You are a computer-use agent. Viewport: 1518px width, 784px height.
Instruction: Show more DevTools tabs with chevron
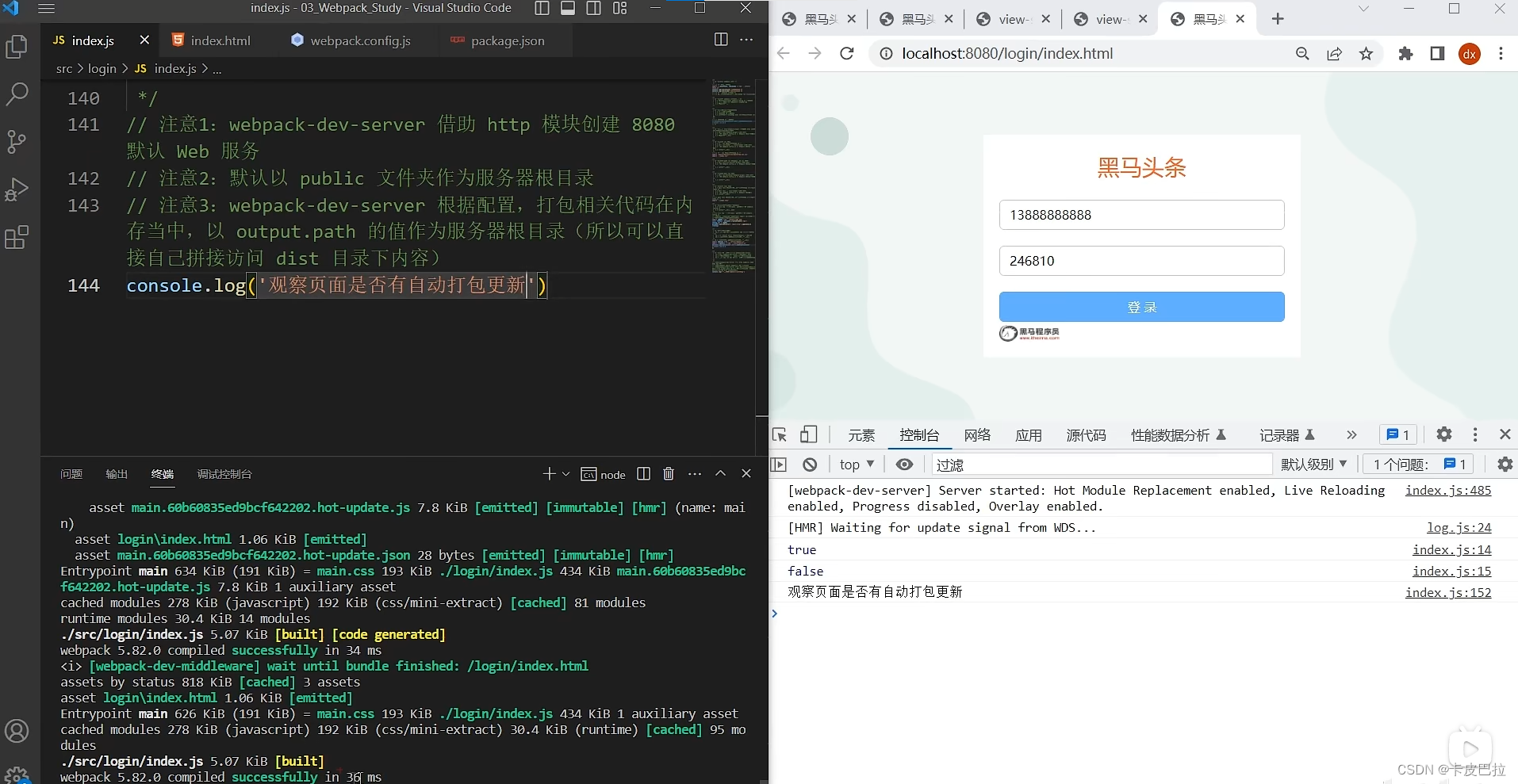[x=1351, y=434]
